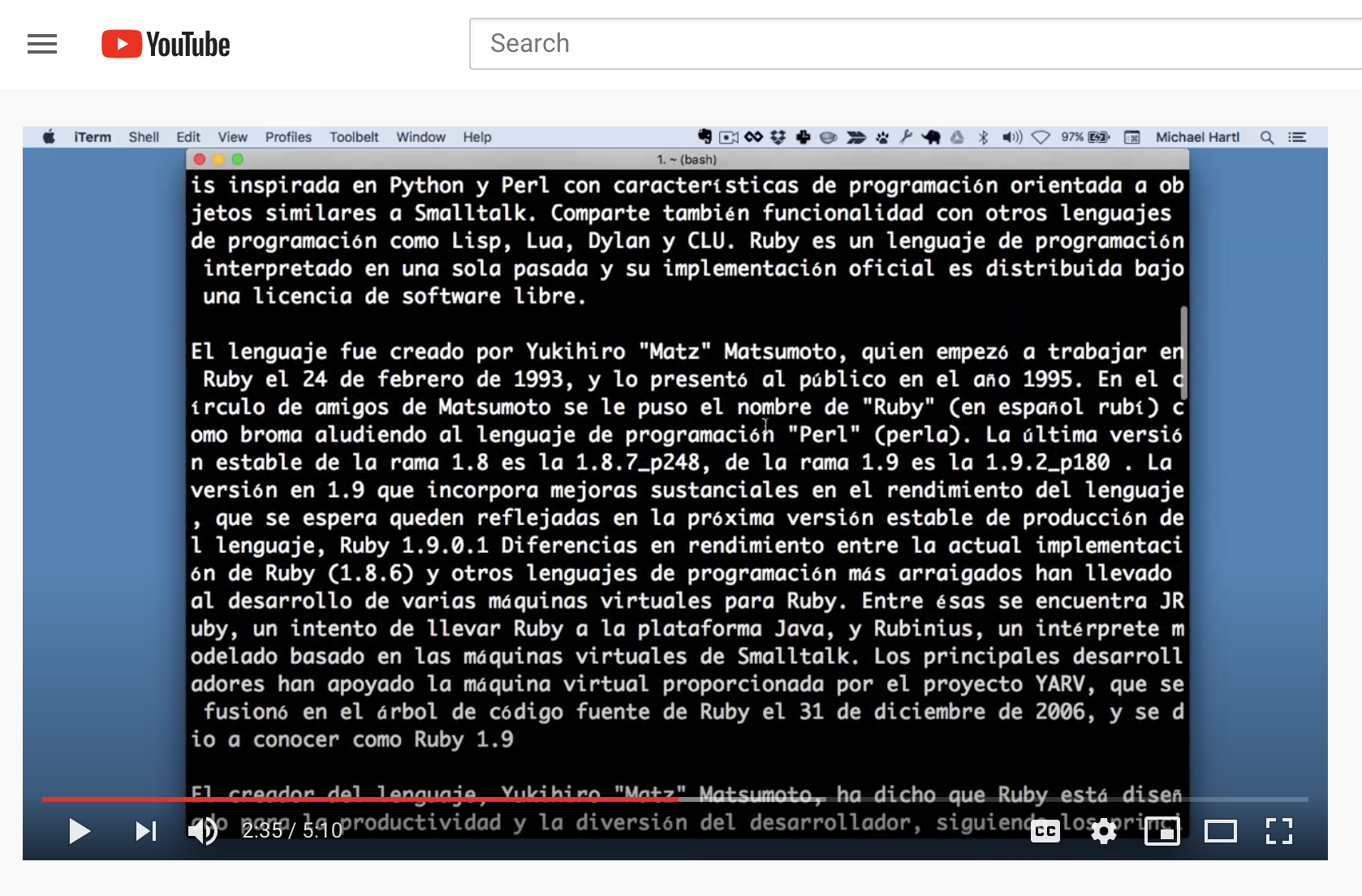
Task: Switch to theater mode view
Action: (x=1220, y=830)
